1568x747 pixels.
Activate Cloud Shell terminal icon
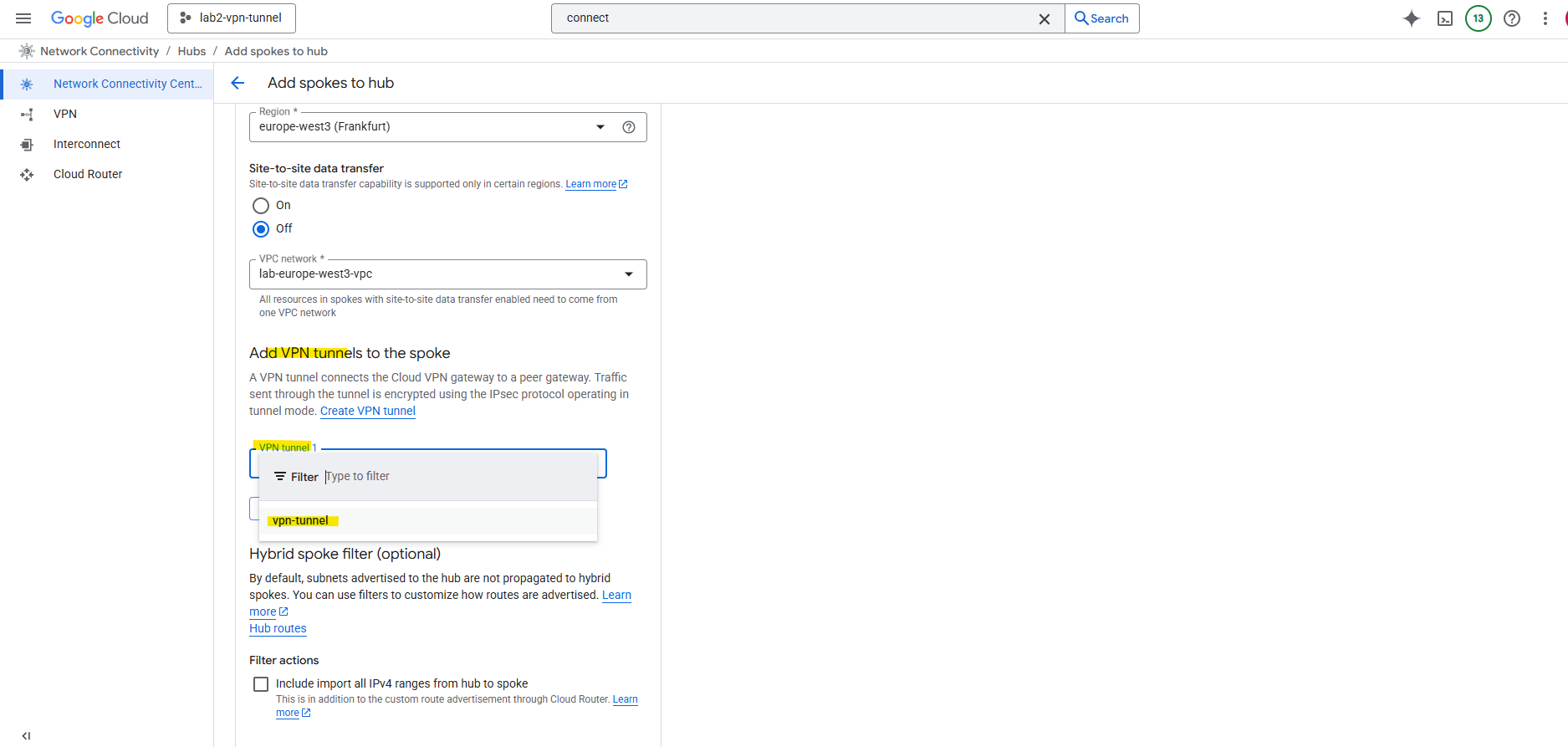[x=1445, y=18]
